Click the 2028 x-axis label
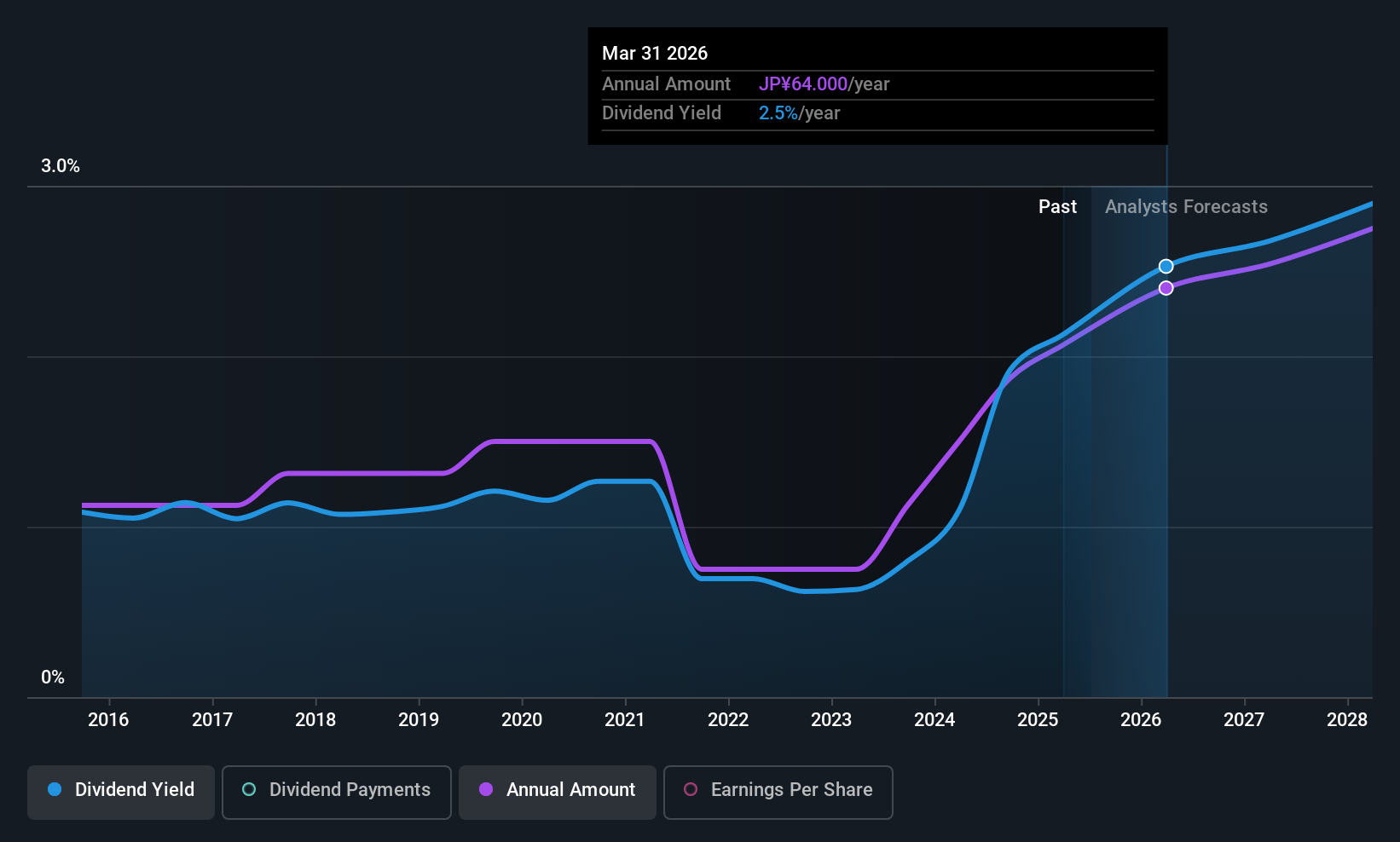This screenshot has height=842, width=1400. click(x=1347, y=720)
